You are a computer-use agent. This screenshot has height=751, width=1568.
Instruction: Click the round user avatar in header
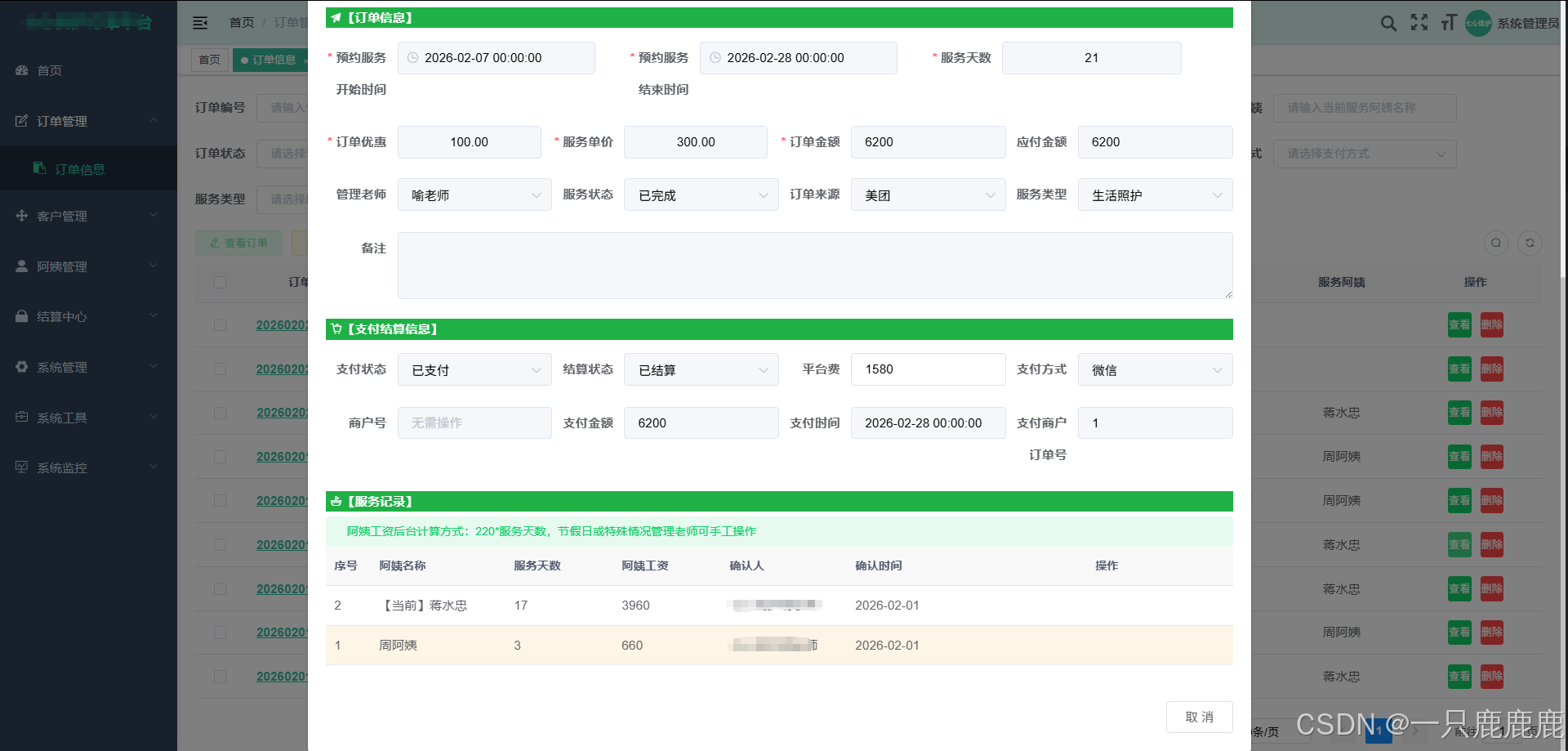point(1478,23)
